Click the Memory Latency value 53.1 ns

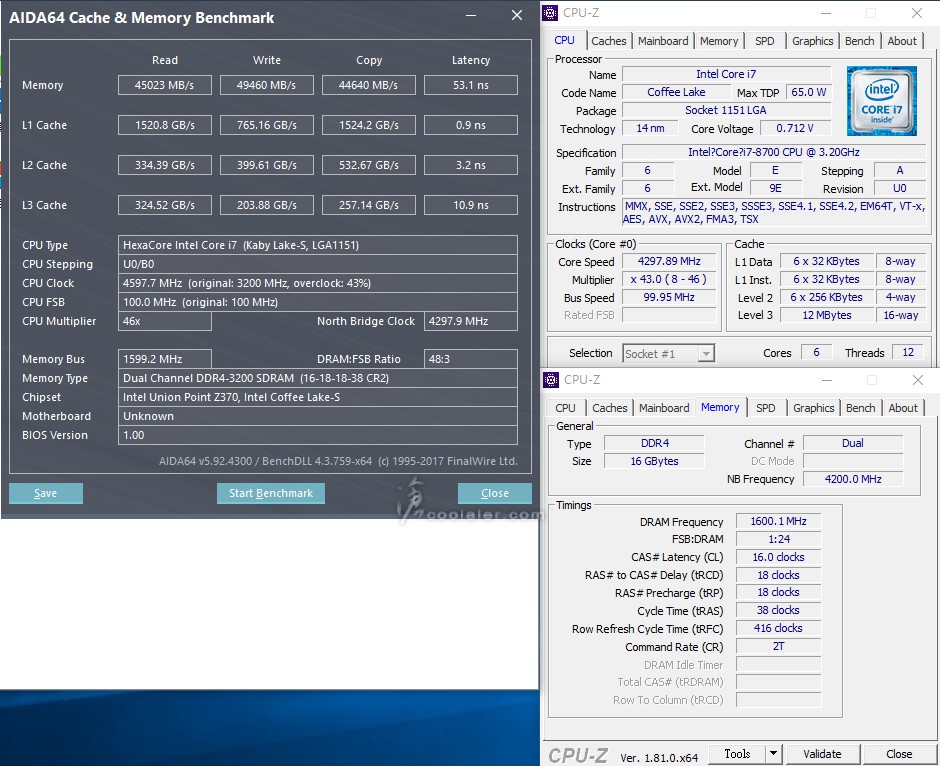coord(471,85)
